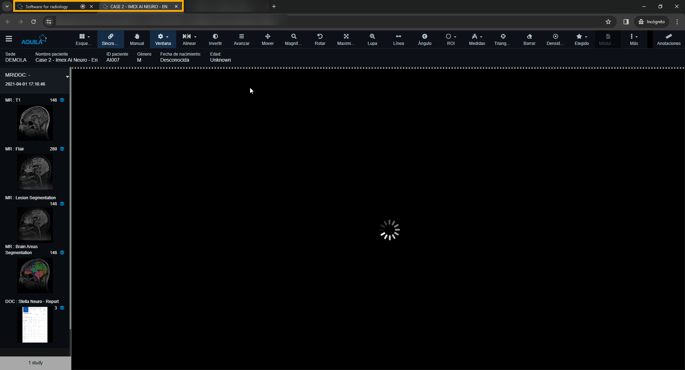This screenshot has width=685, height=370.
Task: Open the hamburger main menu
Action: (9, 39)
